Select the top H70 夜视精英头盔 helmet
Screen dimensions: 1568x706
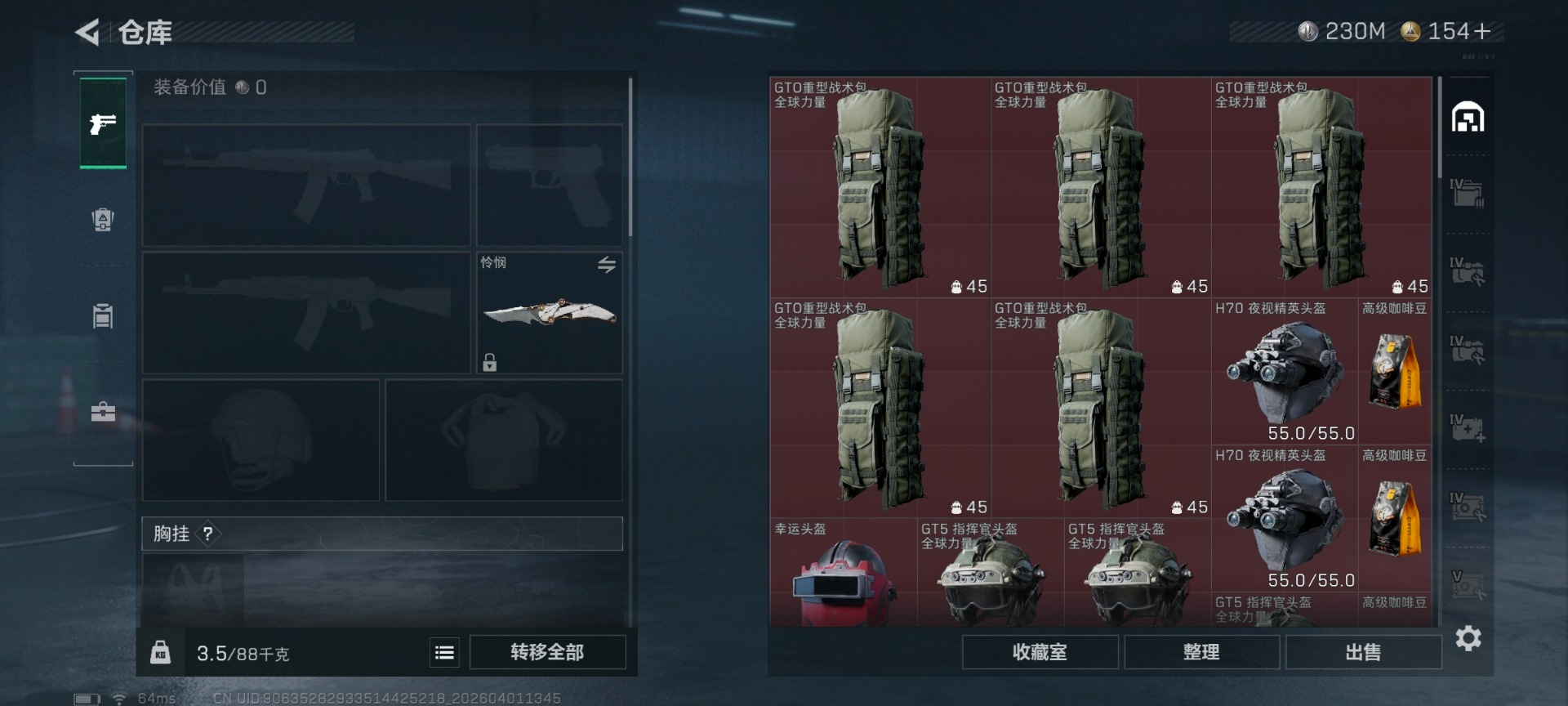(x=1285, y=372)
